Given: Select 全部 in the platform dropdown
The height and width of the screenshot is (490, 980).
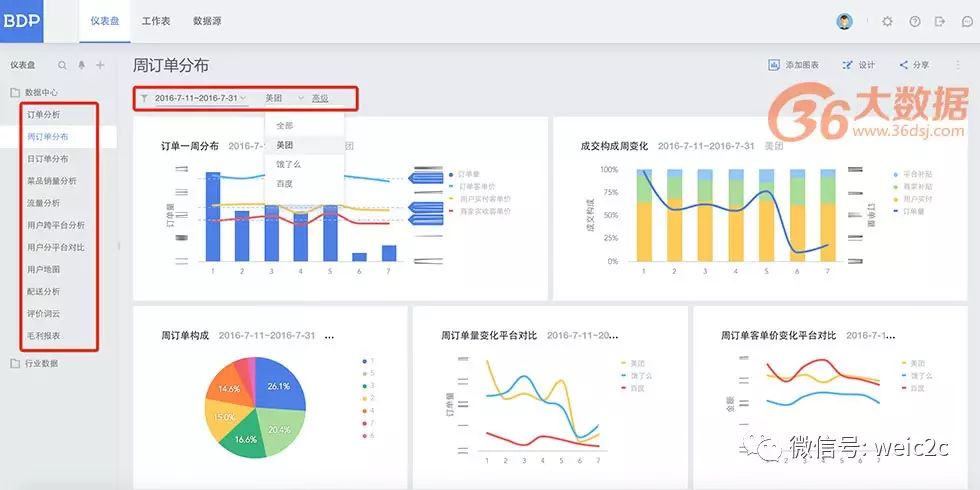Looking at the screenshot, I should [304, 126].
